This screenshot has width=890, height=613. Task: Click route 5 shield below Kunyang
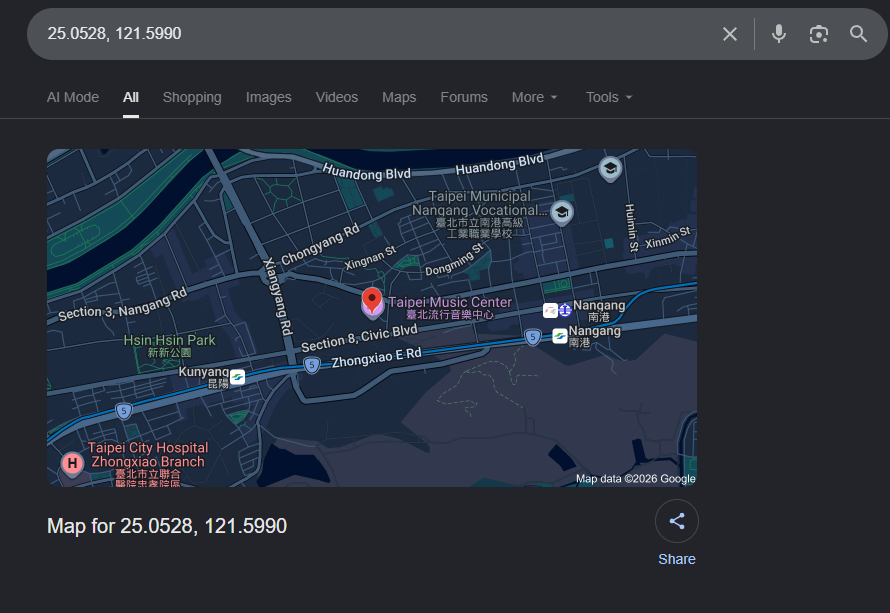[x=124, y=410]
